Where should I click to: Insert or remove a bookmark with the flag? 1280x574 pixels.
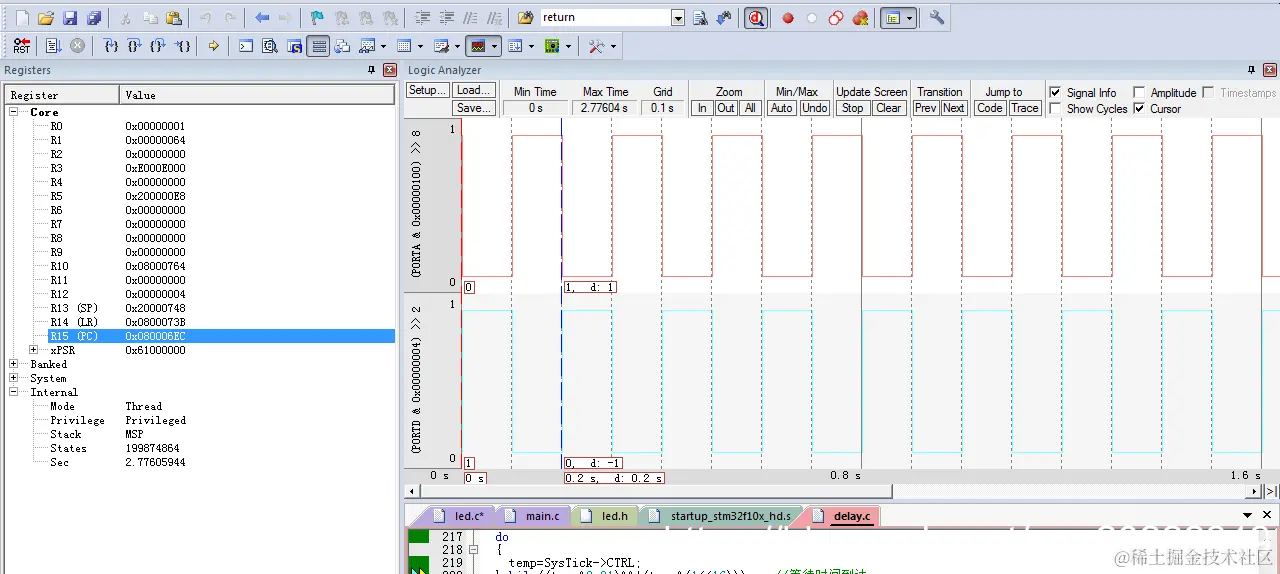click(317, 18)
